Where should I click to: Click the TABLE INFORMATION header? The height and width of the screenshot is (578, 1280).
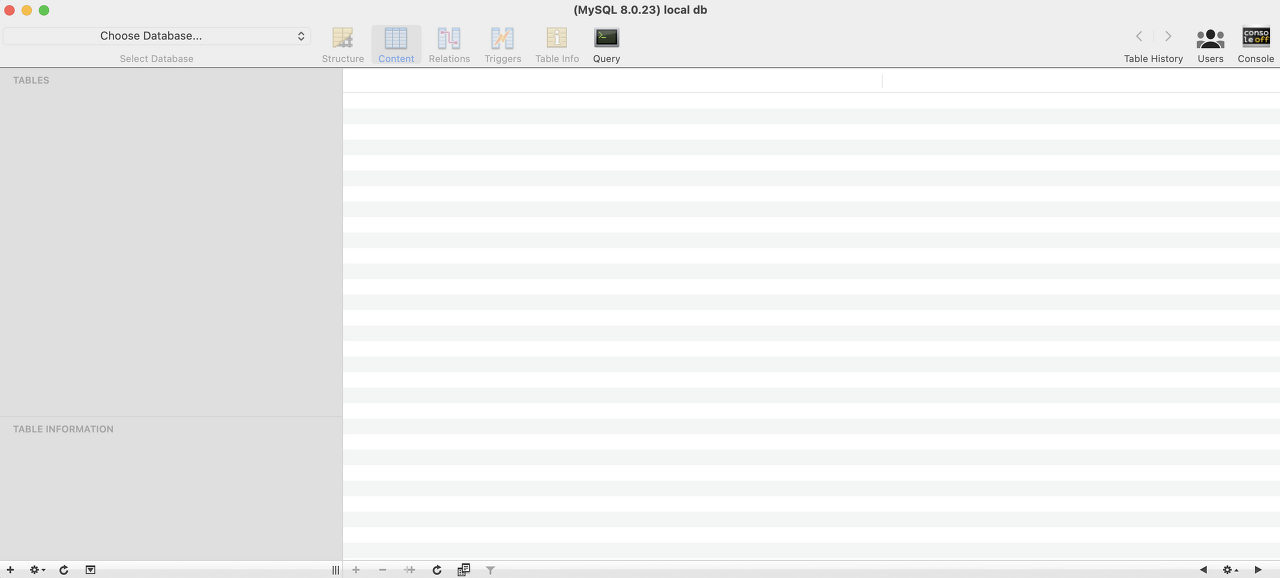click(63, 429)
